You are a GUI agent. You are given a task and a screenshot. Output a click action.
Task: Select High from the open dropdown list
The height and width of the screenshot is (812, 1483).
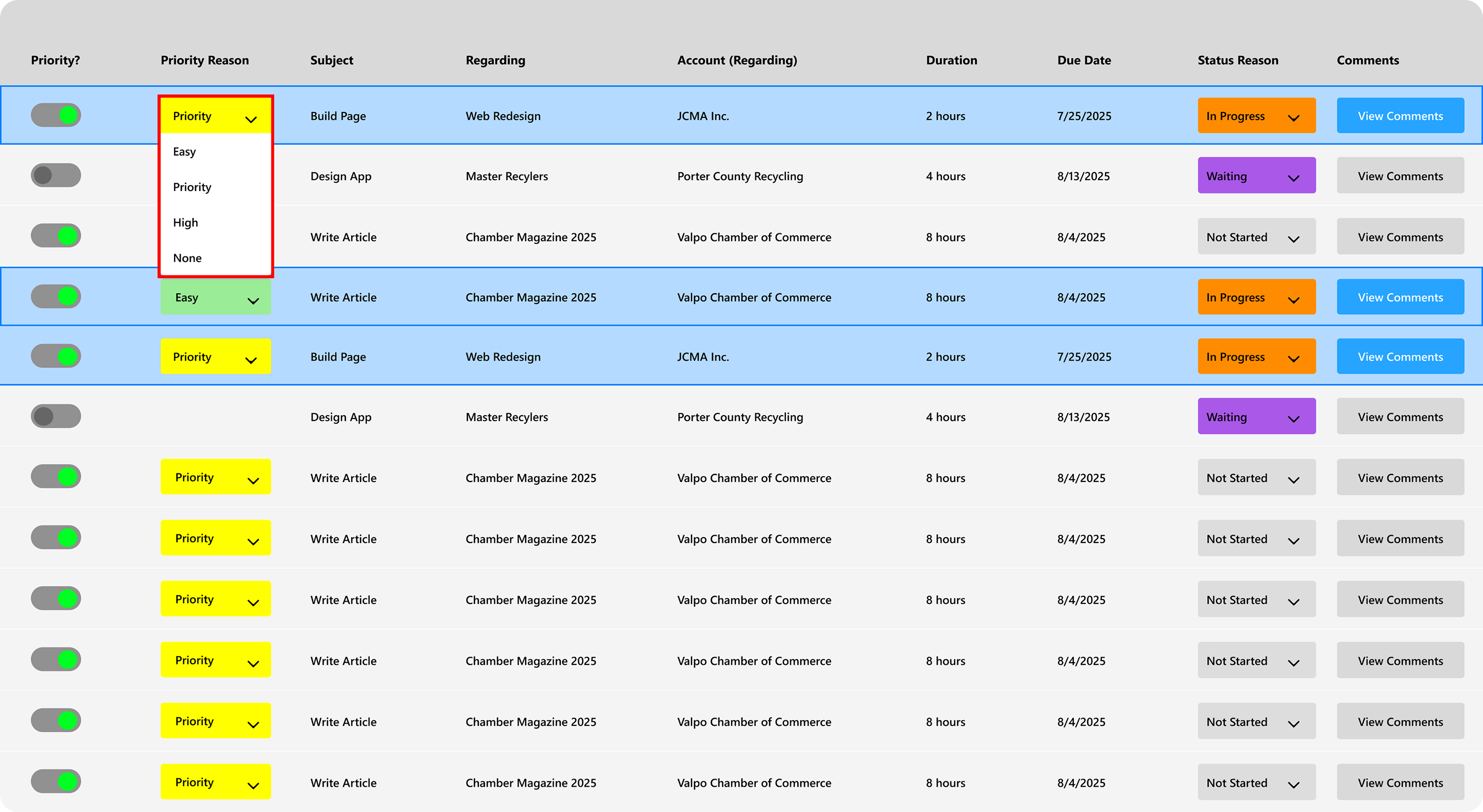coord(186,223)
